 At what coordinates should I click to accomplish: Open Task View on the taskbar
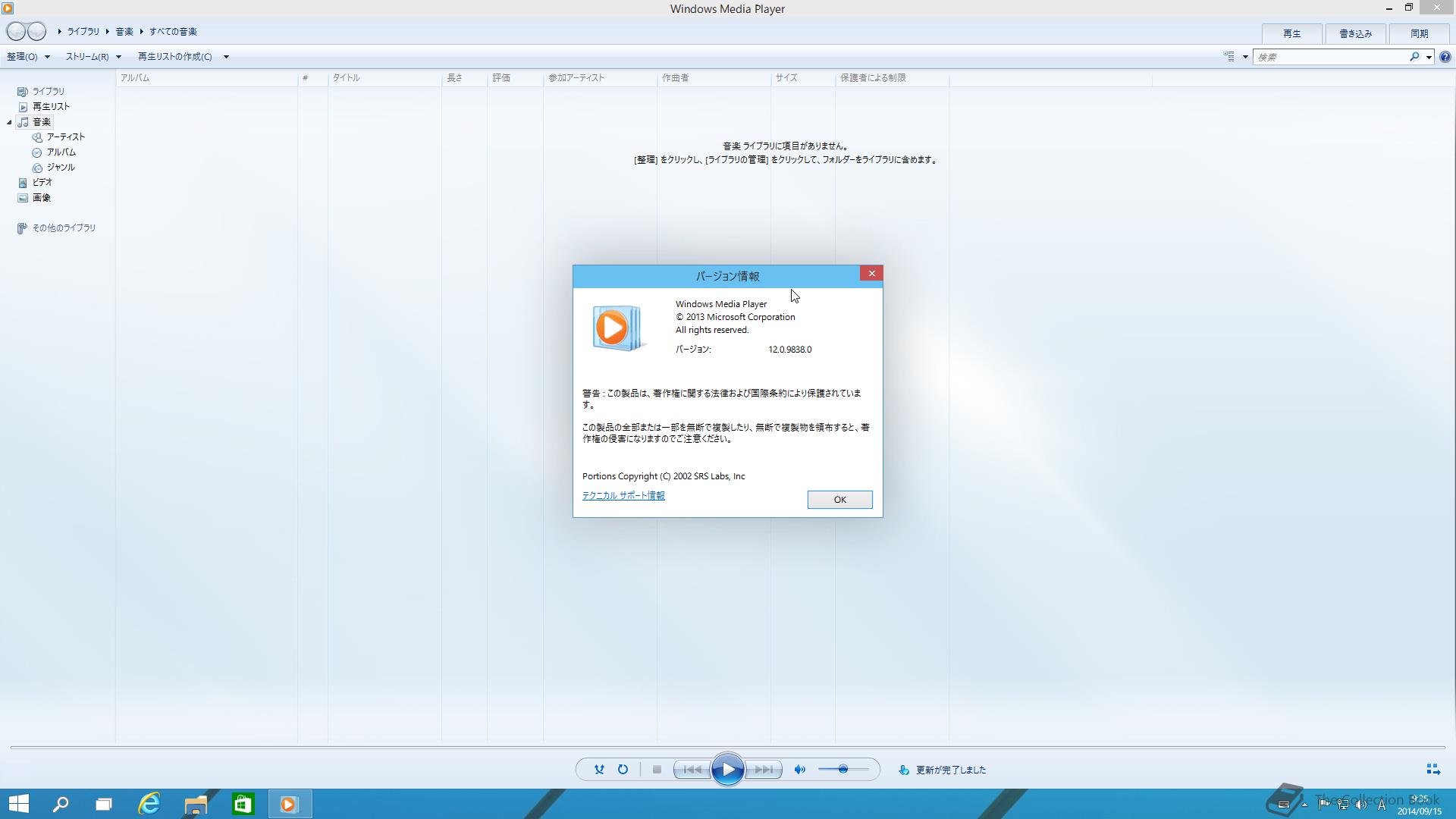(103, 804)
